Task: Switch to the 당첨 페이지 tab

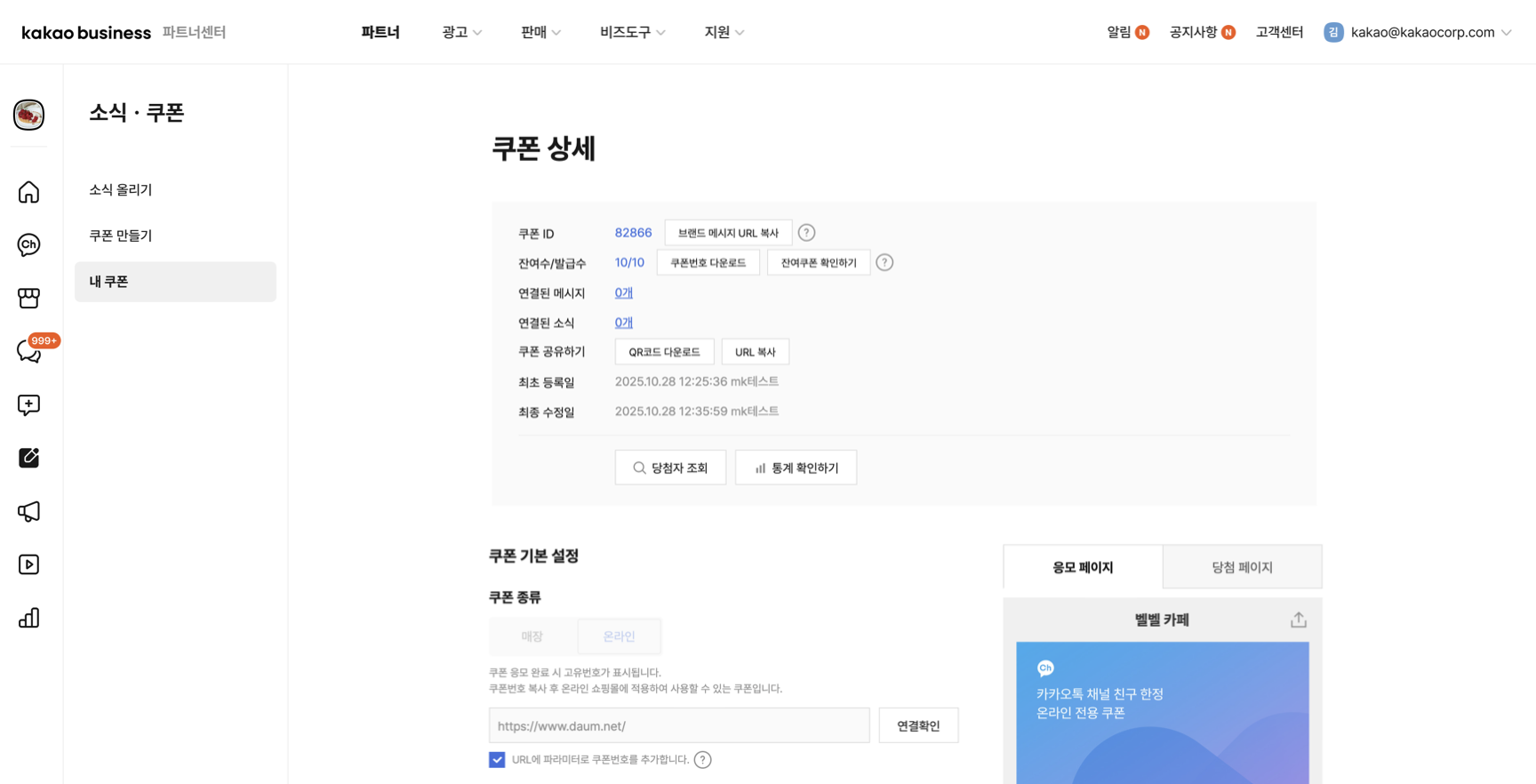Action: (x=1242, y=567)
